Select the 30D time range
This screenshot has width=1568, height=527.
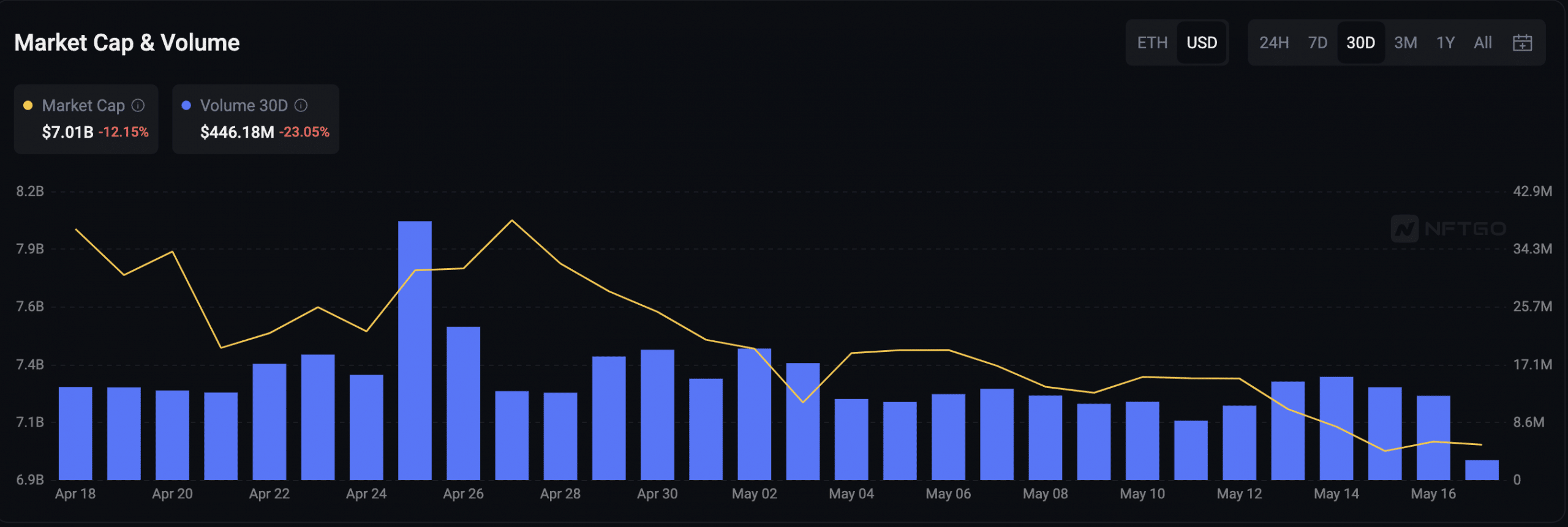(1360, 43)
